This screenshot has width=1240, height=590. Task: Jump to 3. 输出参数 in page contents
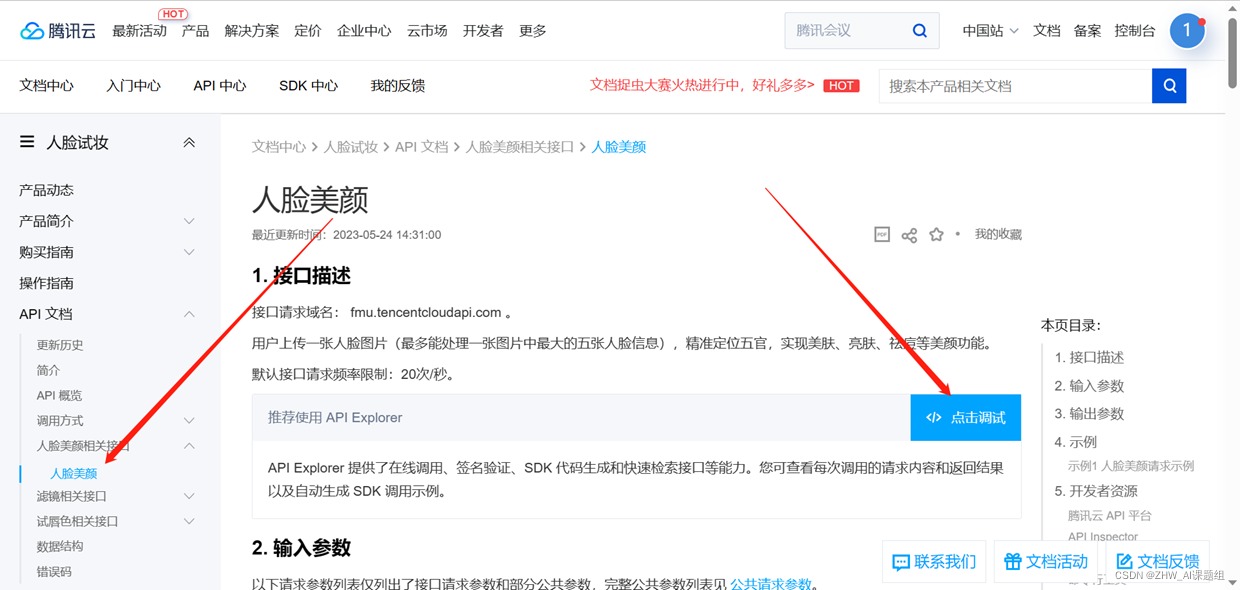(x=1089, y=414)
